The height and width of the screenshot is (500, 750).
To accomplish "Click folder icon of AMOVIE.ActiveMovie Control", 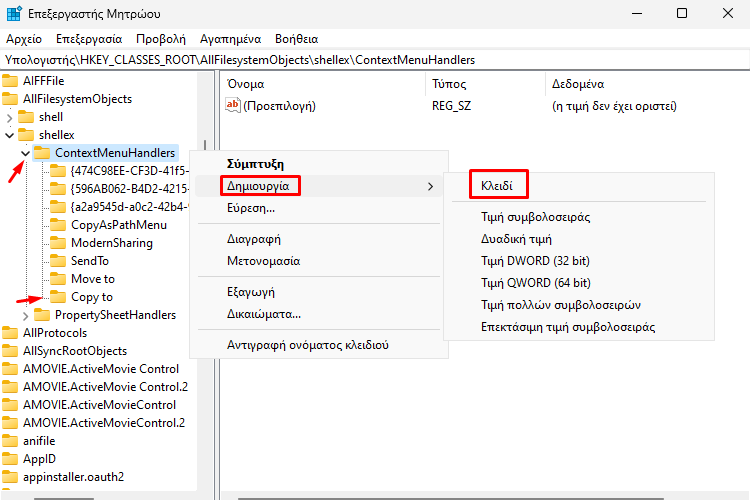I will tap(10, 369).
